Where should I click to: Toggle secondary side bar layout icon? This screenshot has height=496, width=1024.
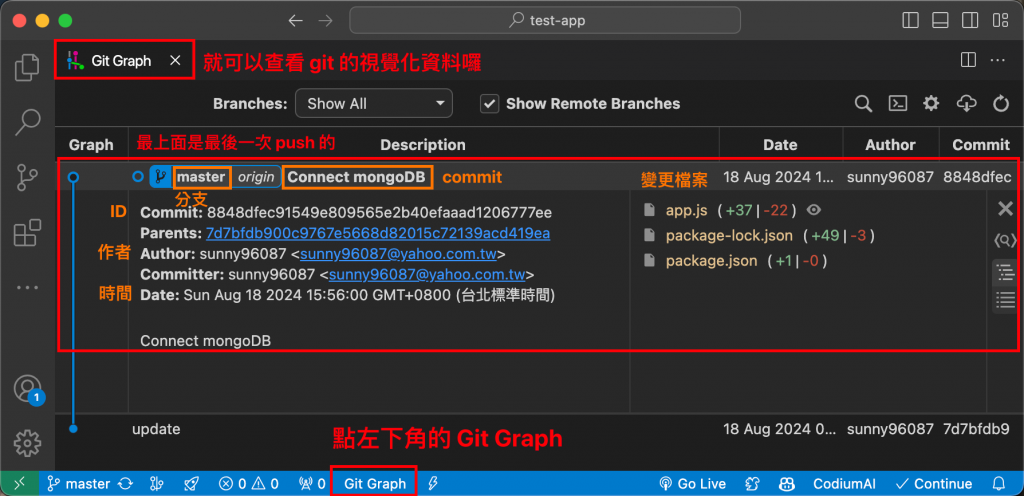click(x=970, y=20)
